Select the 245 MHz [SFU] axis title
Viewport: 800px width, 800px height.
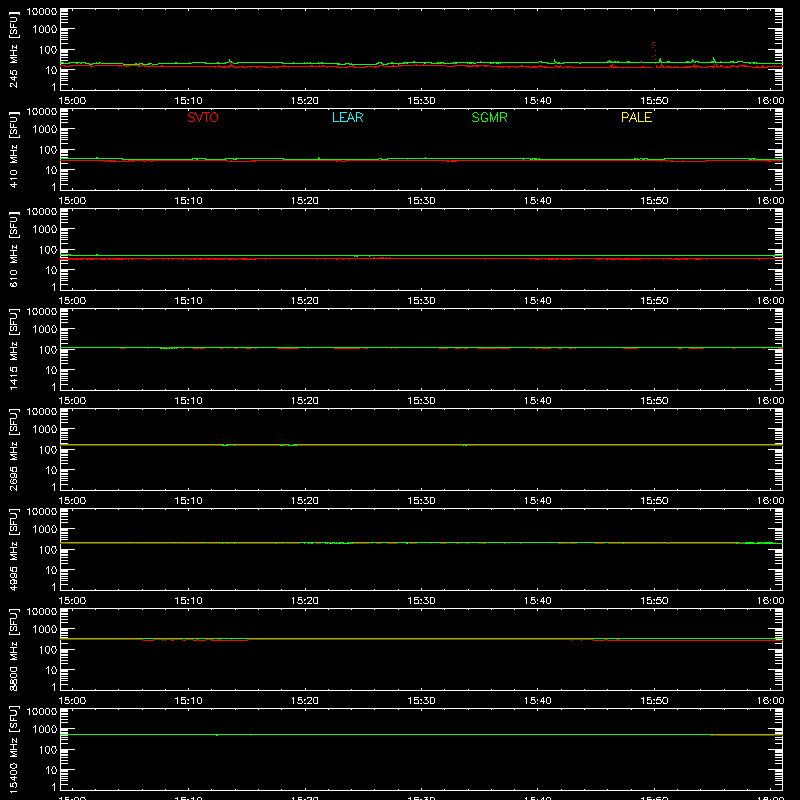click(14, 49)
